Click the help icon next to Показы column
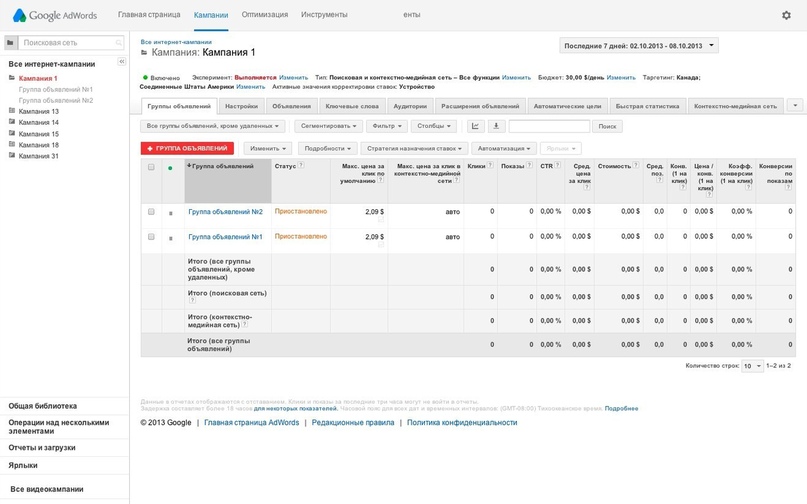The height and width of the screenshot is (504, 807). [530, 165]
